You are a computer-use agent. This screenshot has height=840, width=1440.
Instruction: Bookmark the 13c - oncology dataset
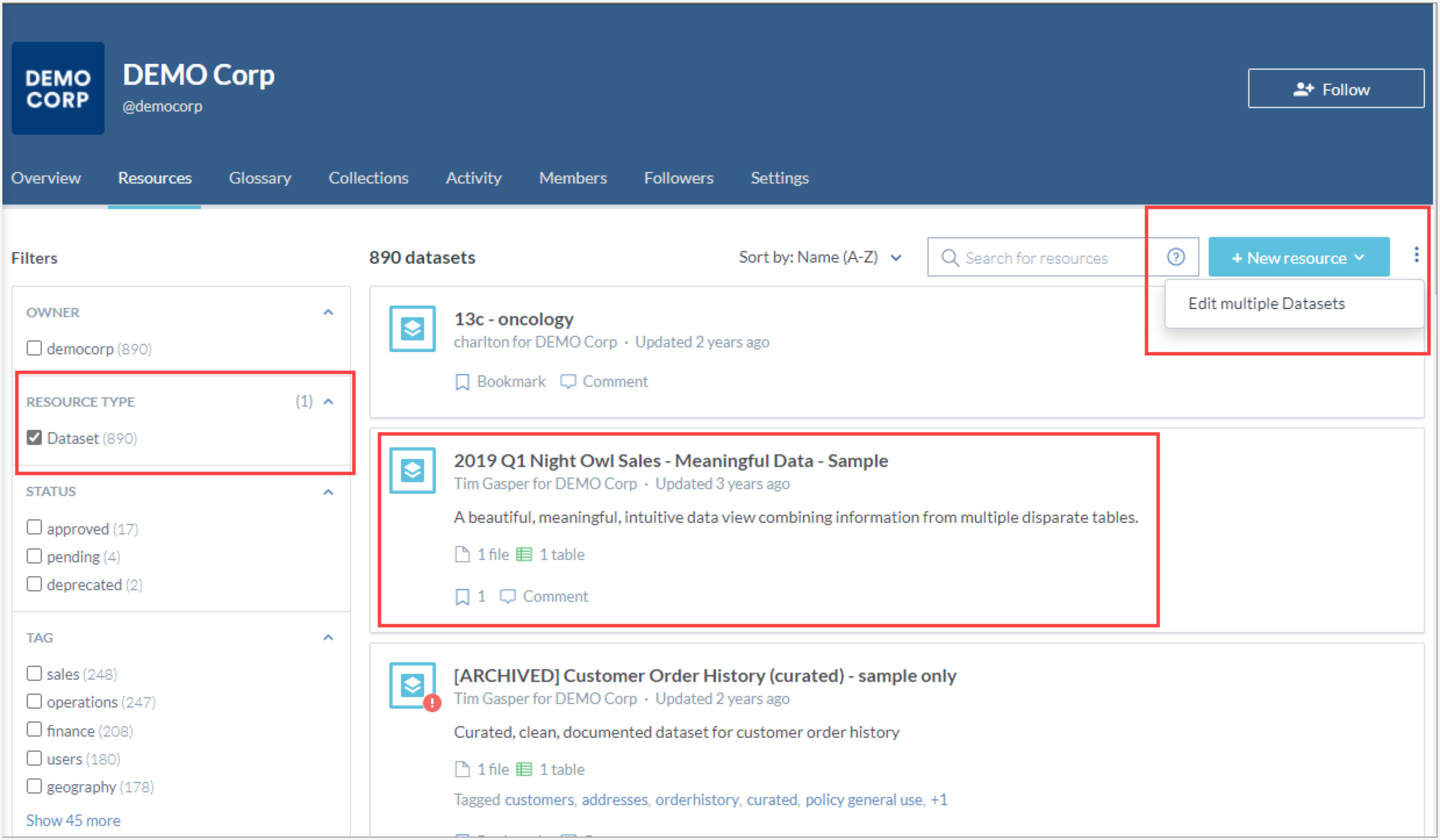(500, 381)
